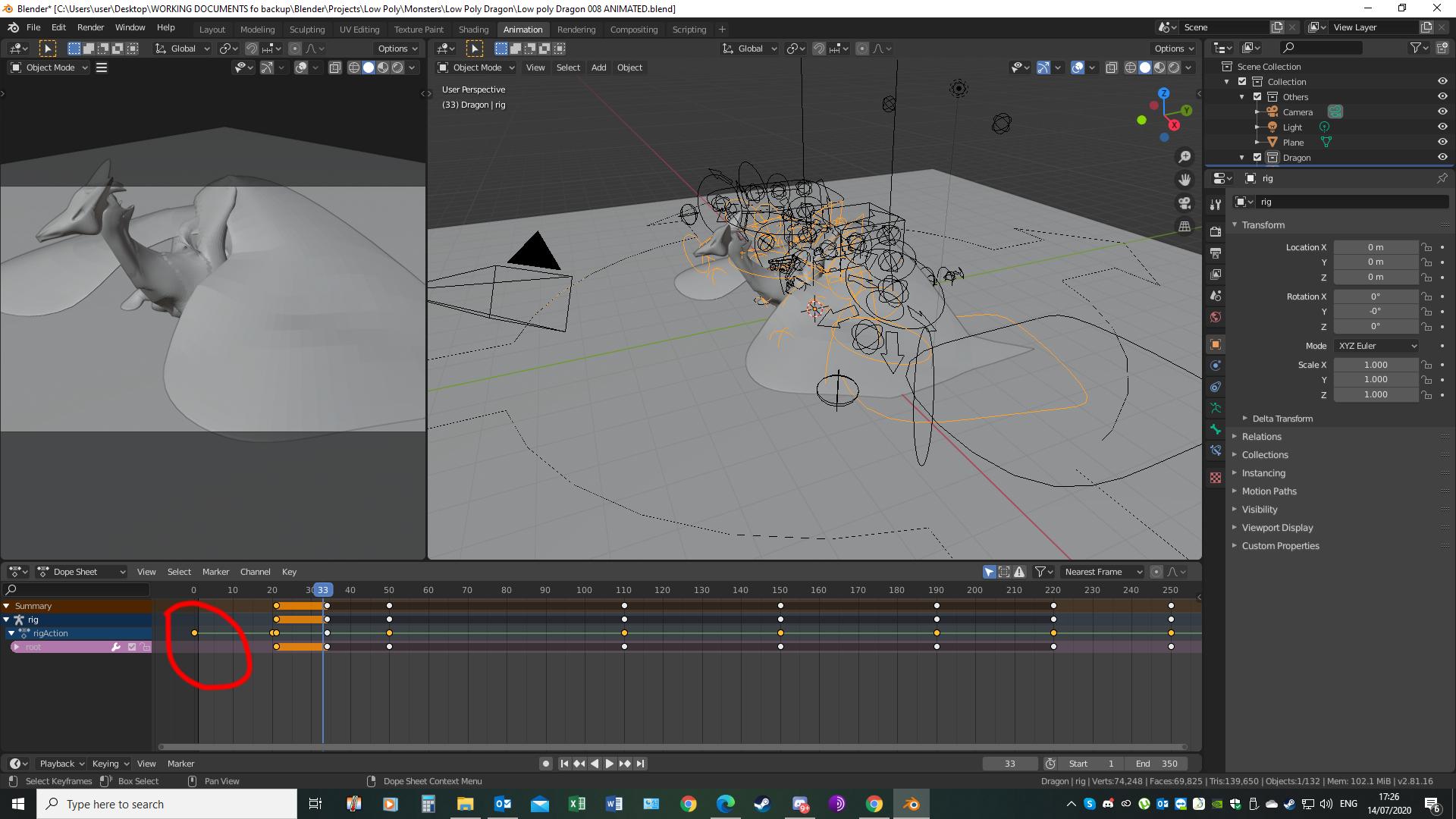Open the Bone Constraints properties tab
The height and width of the screenshot is (819, 1456).
tap(1216, 450)
